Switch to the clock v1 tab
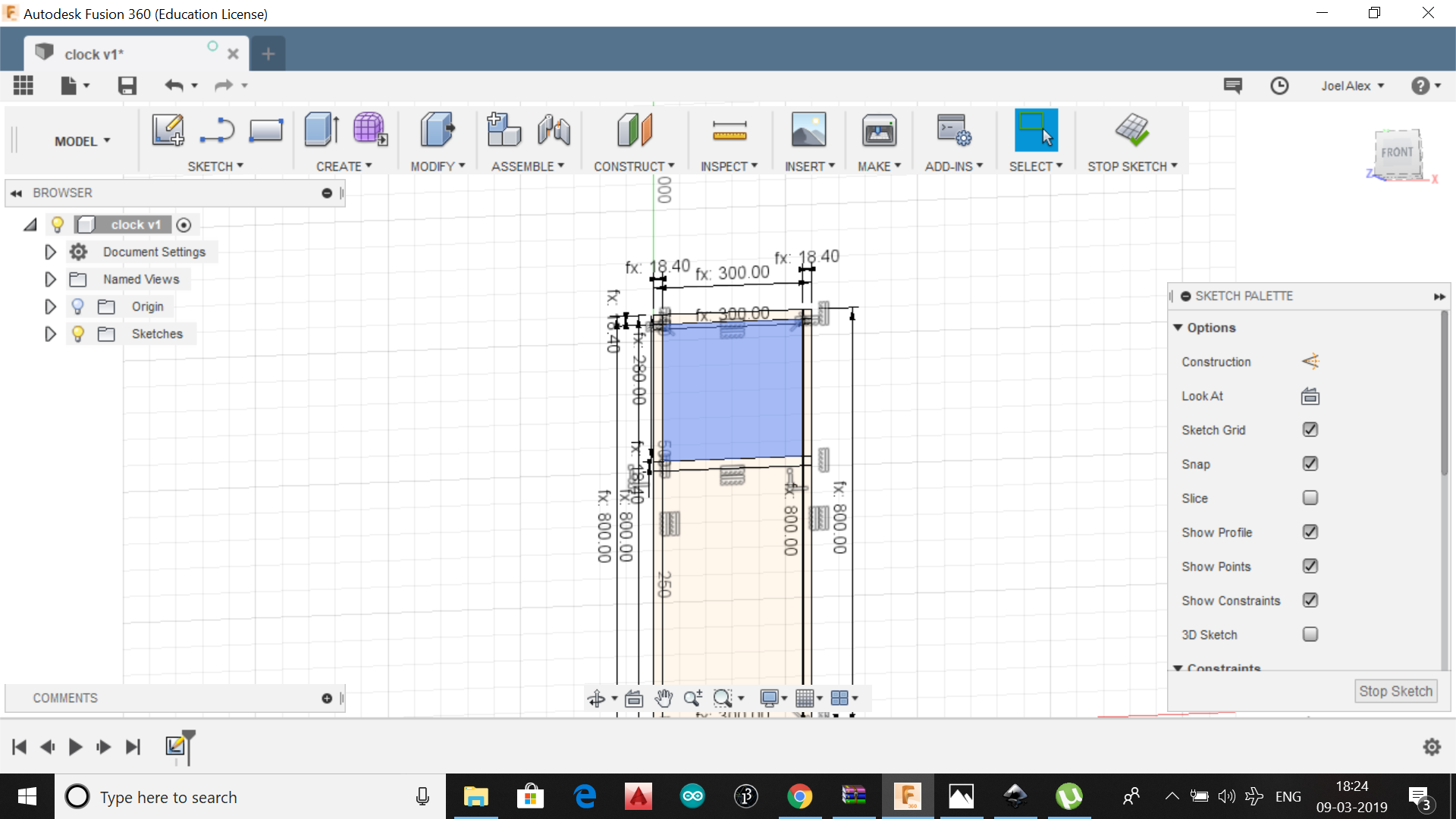This screenshot has width=1456, height=819. tap(94, 54)
